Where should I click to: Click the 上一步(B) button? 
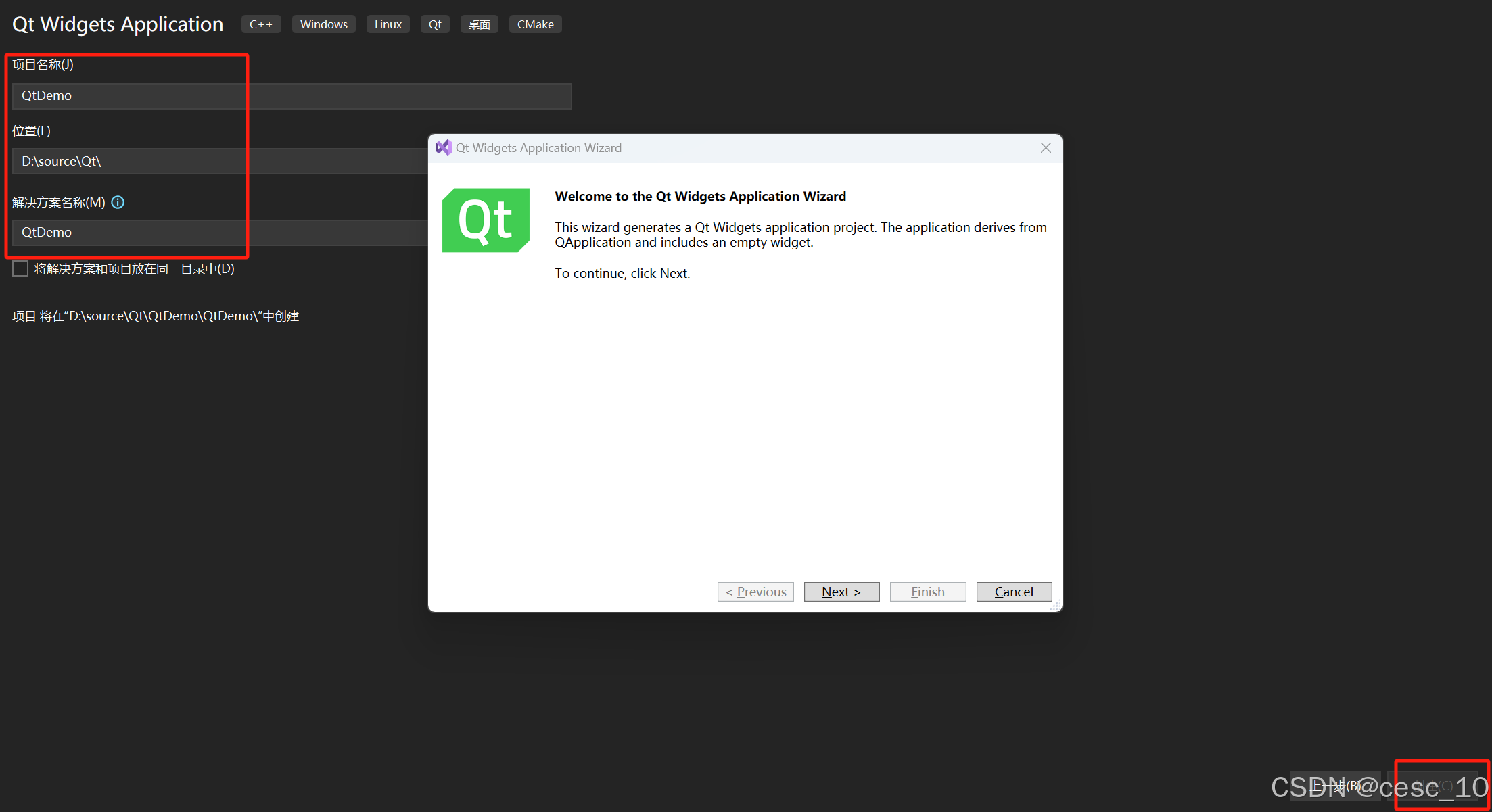pyautogui.click(x=1334, y=786)
